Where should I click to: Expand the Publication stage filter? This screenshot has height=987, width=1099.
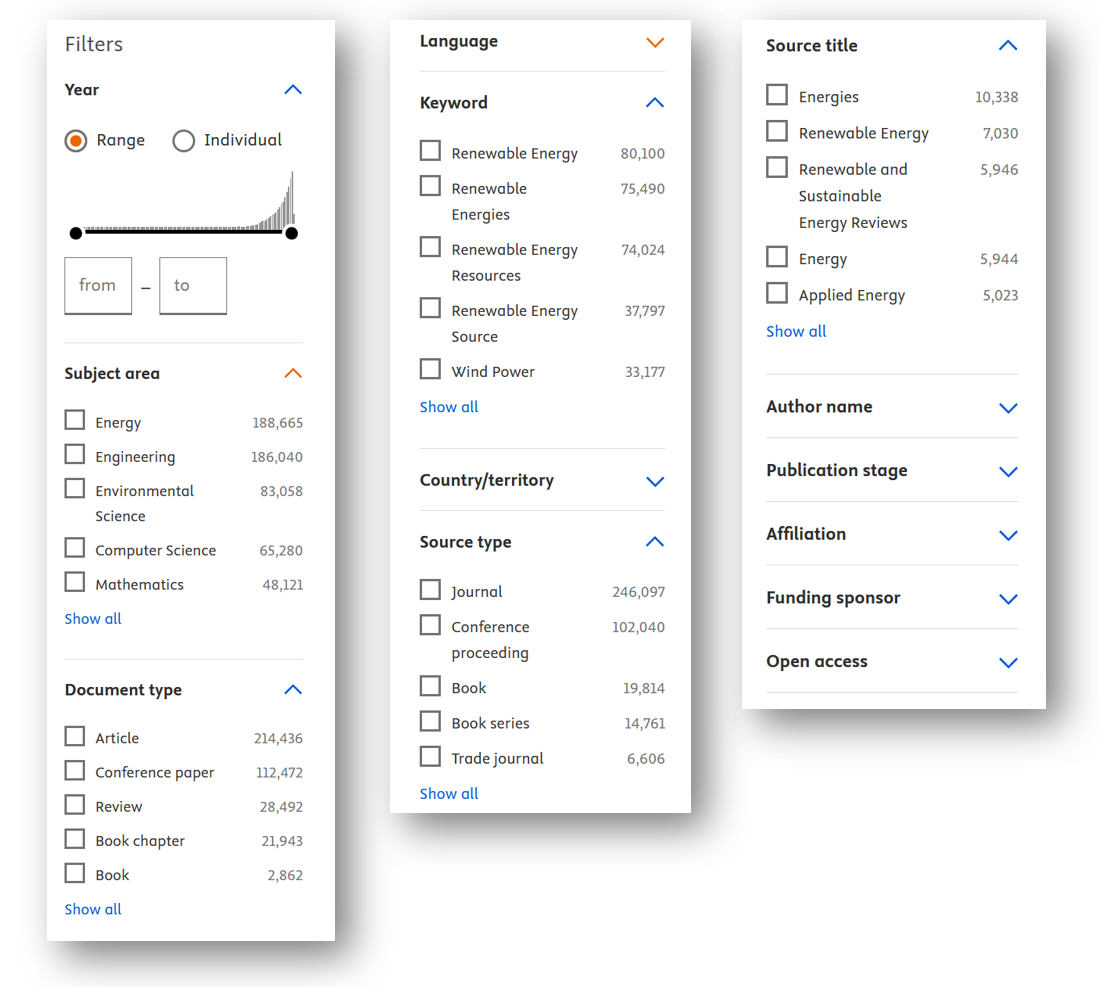pos(1008,471)
